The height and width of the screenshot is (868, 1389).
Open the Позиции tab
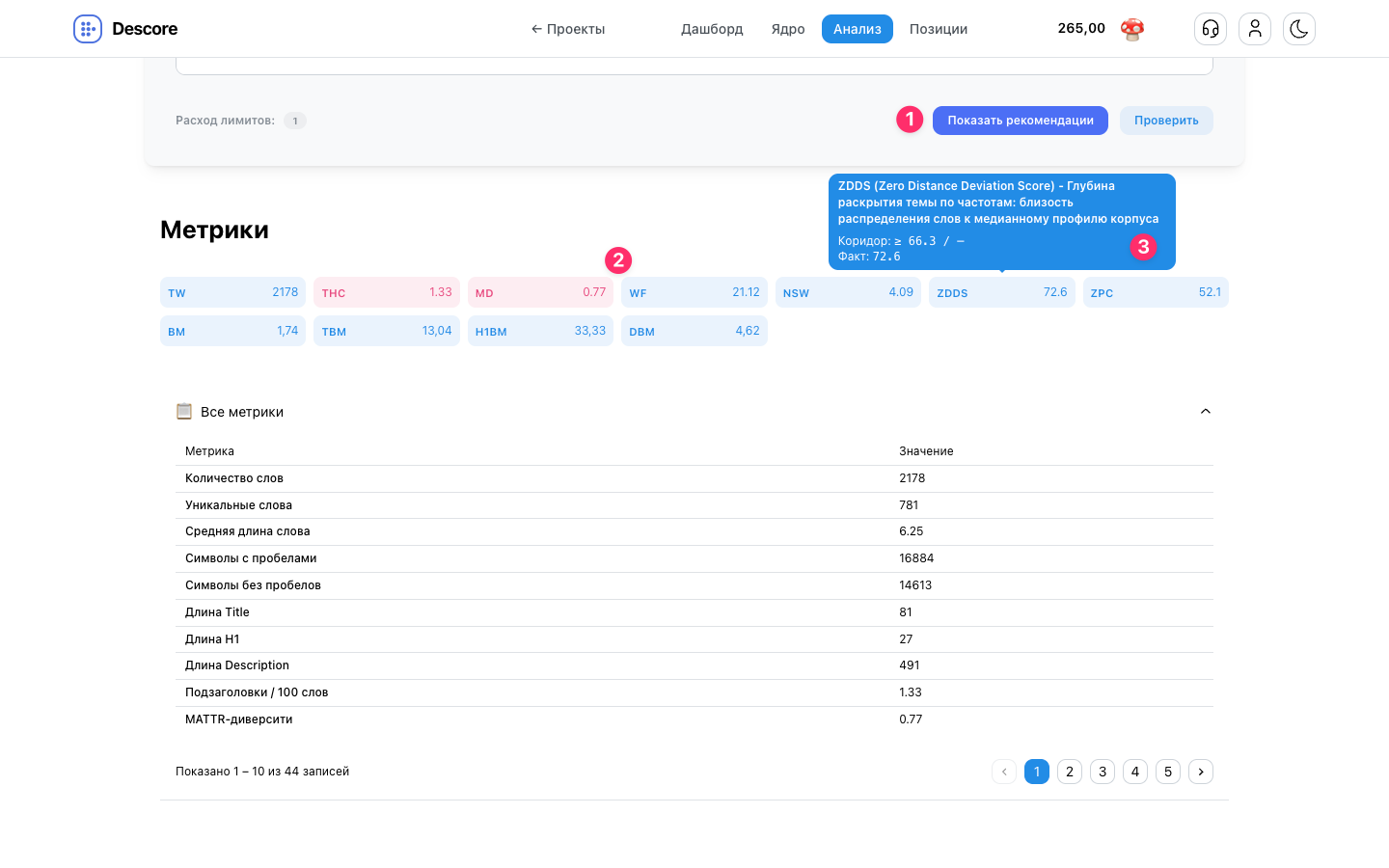(939, 29)
